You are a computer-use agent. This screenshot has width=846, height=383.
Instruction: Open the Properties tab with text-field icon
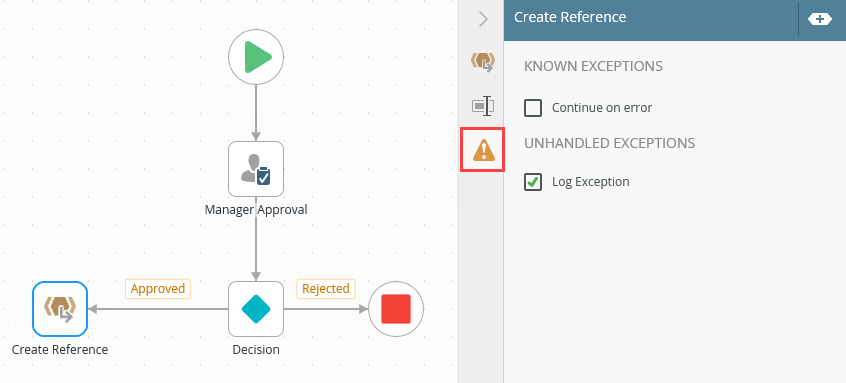point(482,106)
